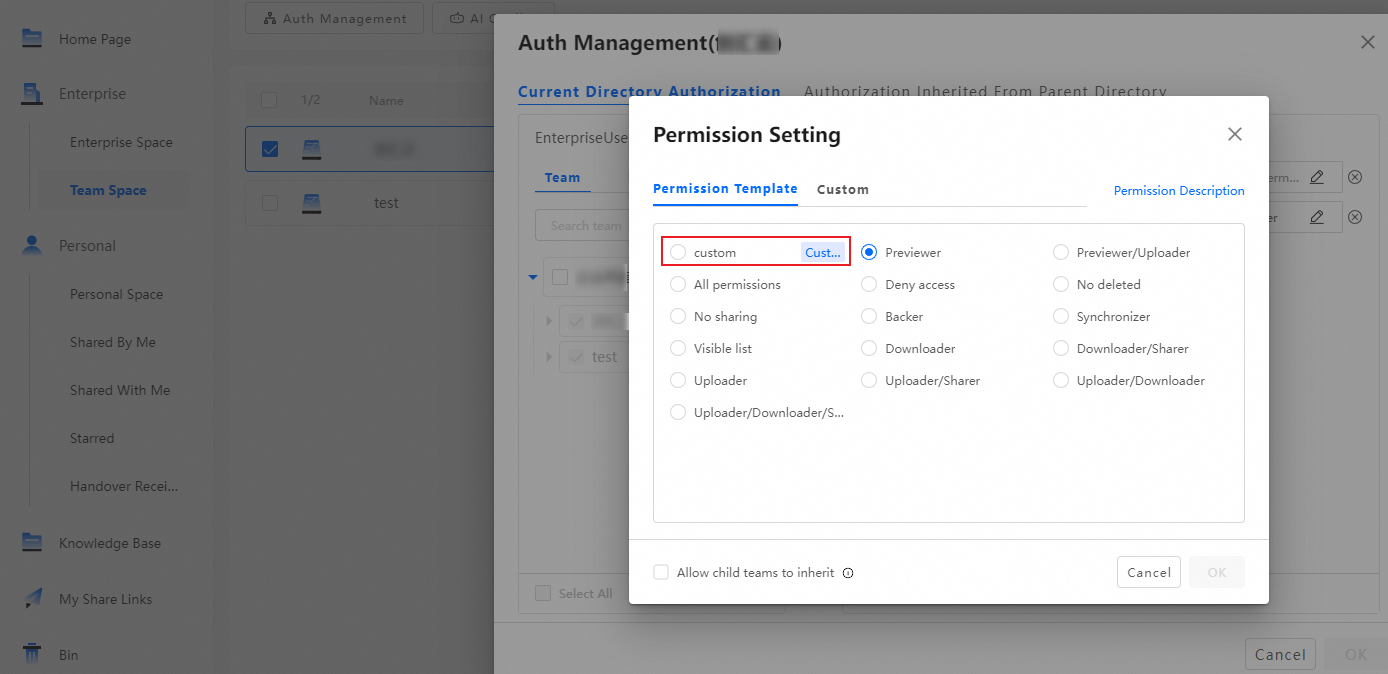Click the Enterprise building icon
Viewport: 1388px width, 674px height.
tap(32, 94)
